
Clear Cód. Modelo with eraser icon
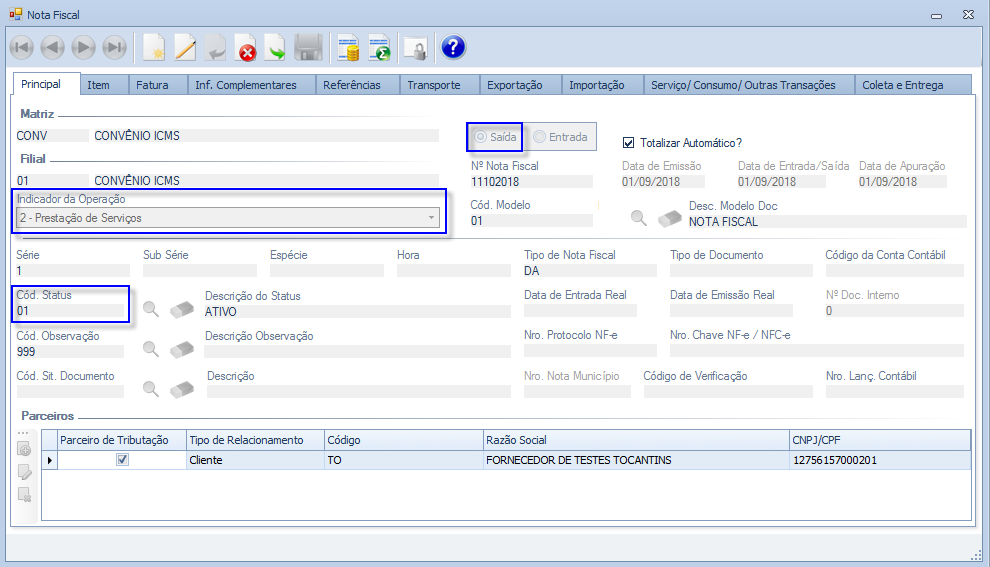coord(670,218)
